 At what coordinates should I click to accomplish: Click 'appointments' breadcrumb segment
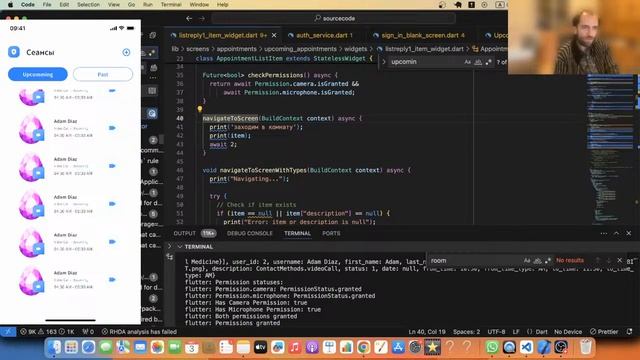coord(236,49)
